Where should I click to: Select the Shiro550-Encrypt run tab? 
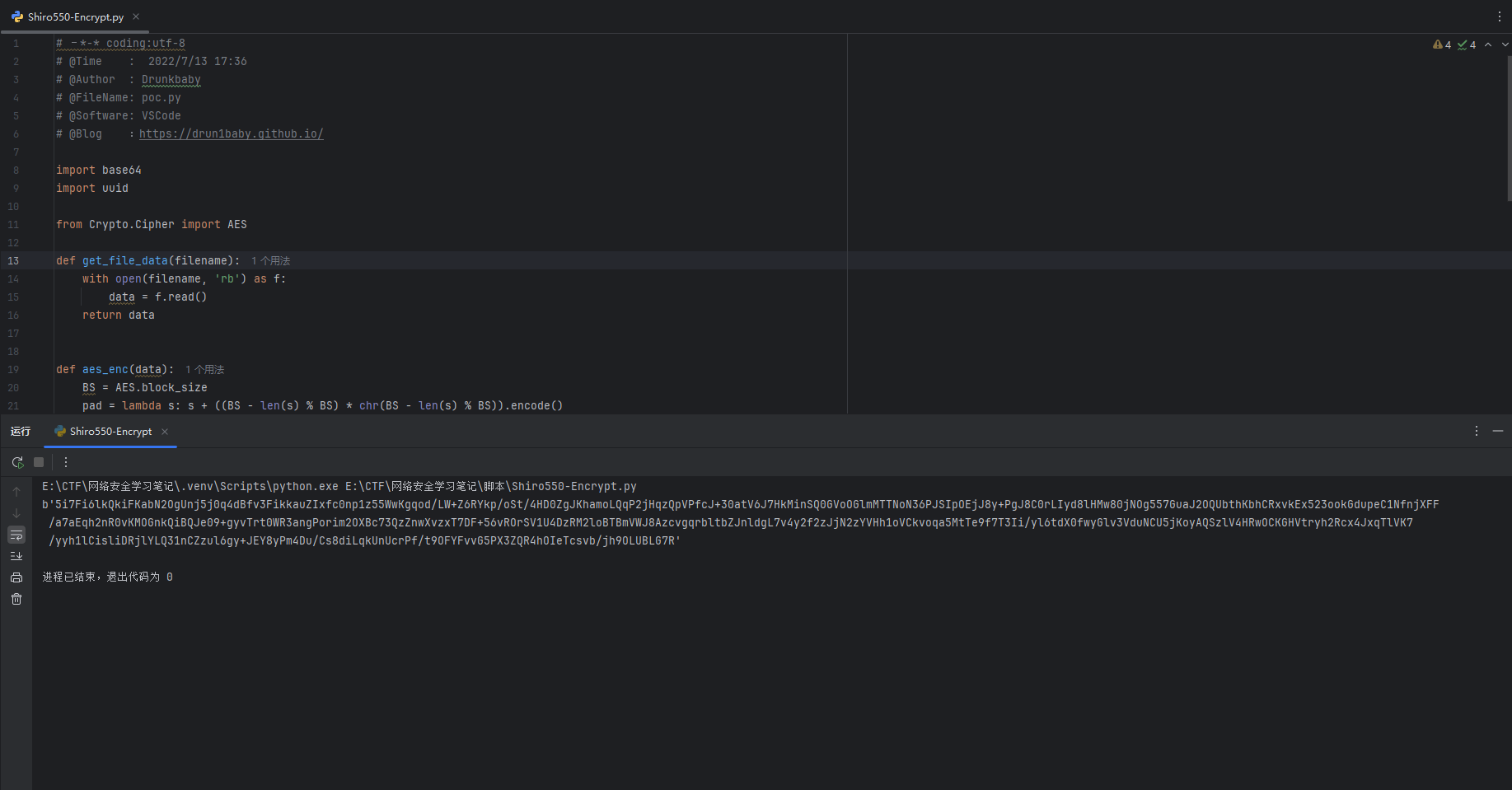110,431
